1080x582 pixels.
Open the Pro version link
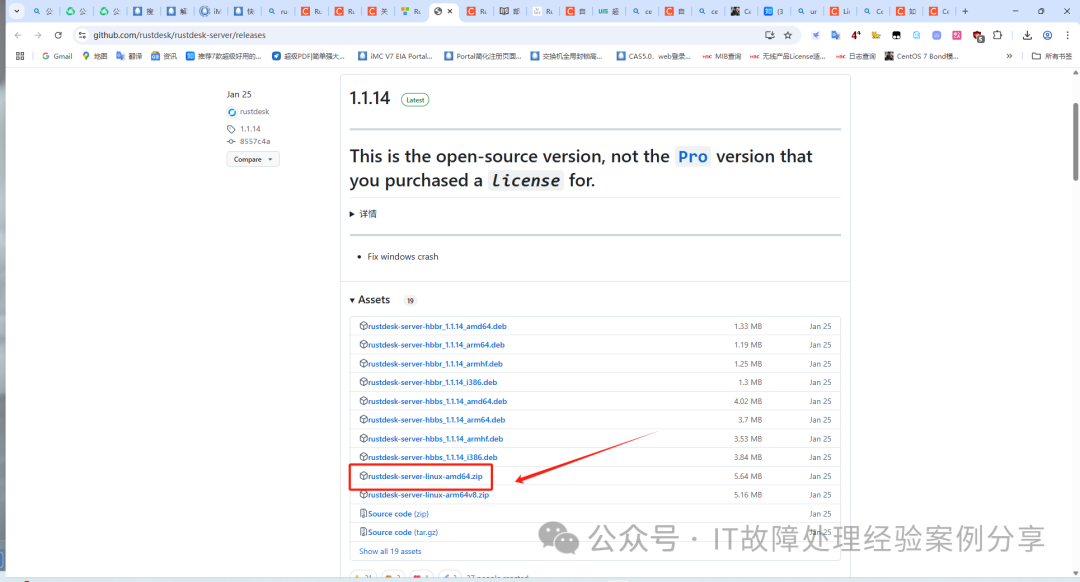692,157
